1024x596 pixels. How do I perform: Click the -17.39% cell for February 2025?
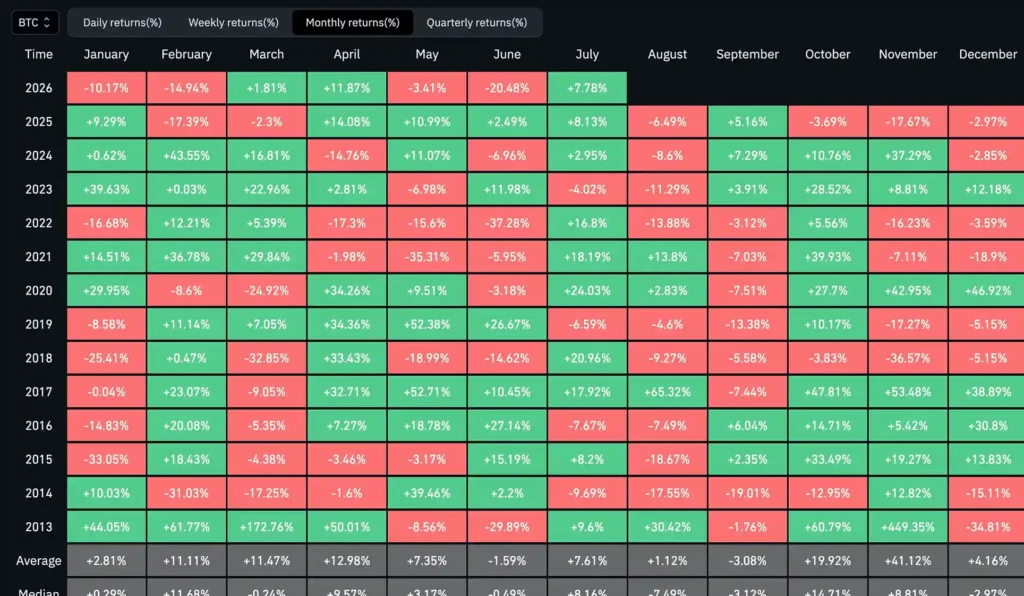[x=187, y=122]
